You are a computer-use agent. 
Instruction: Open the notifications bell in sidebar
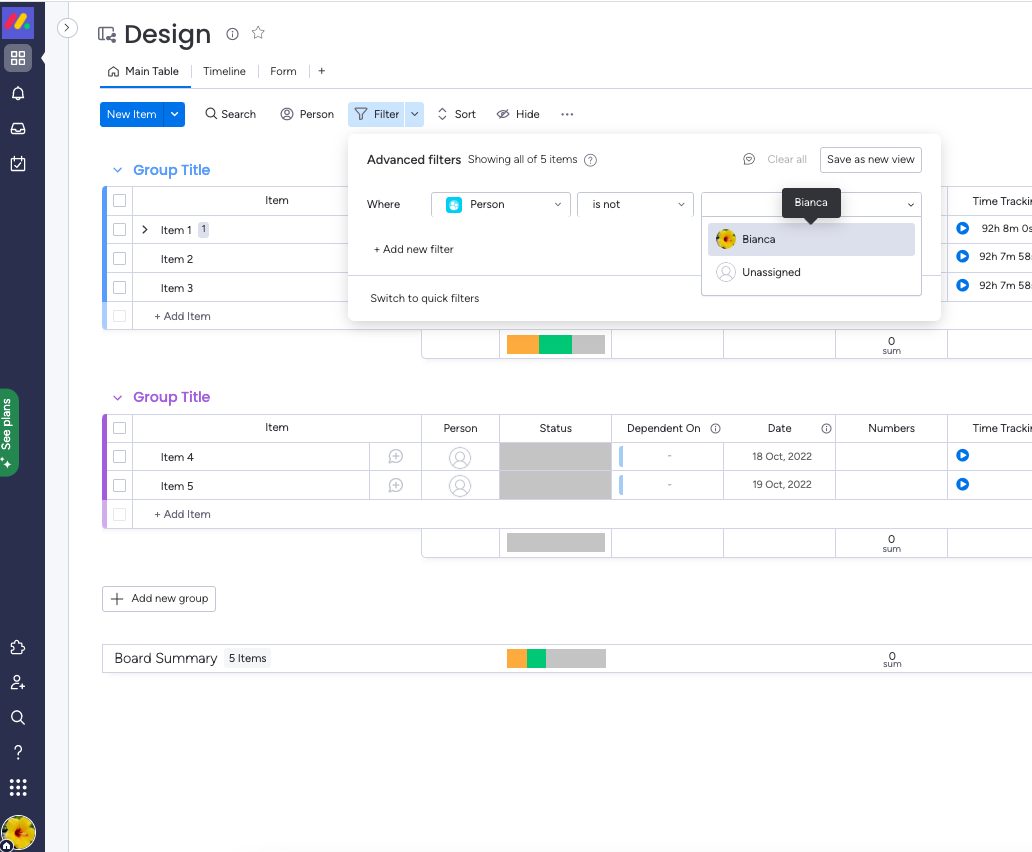pos(18,93)
